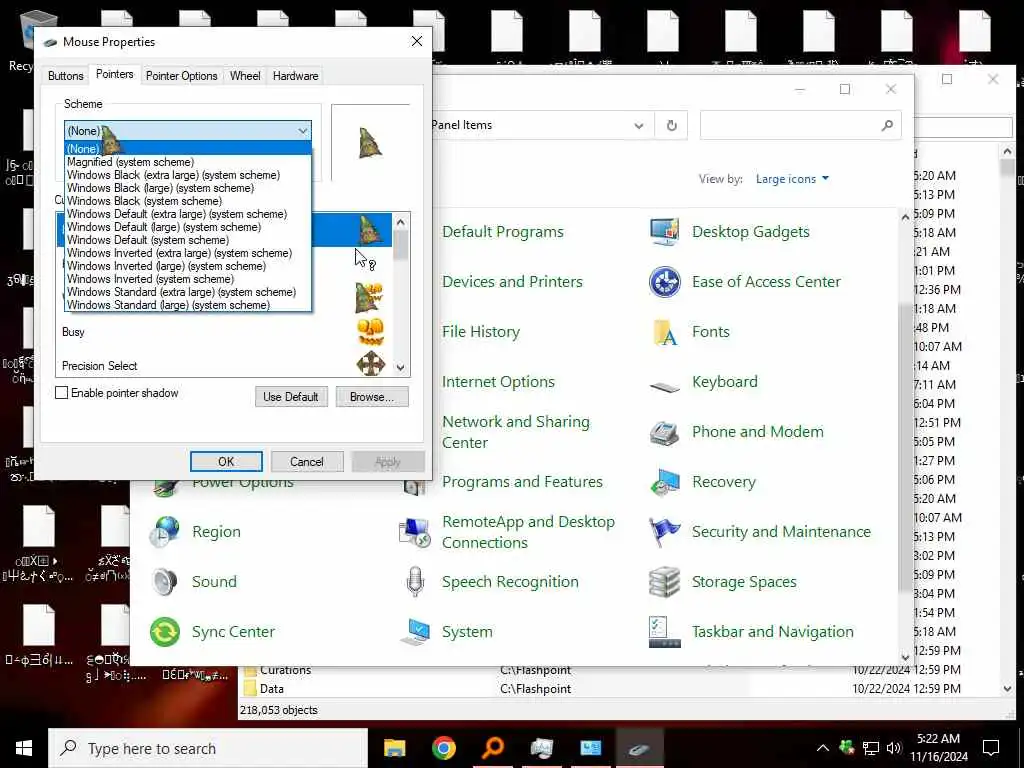Choose Windows Inverted (large) scheme
This screenshot has height=768, width=1024.
(x=188, y=266)
